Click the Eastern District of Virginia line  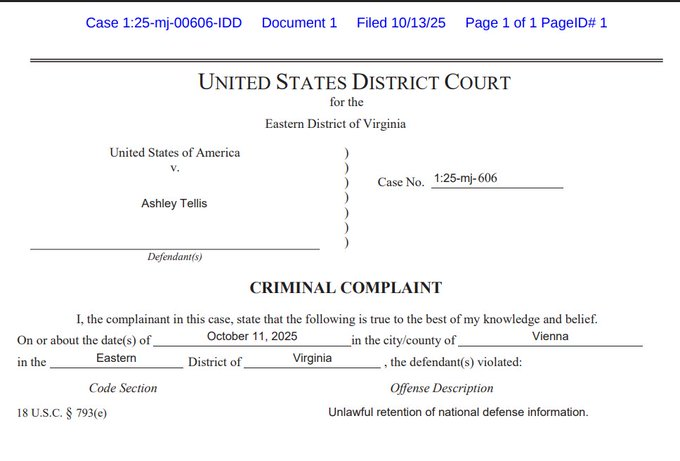335,124
